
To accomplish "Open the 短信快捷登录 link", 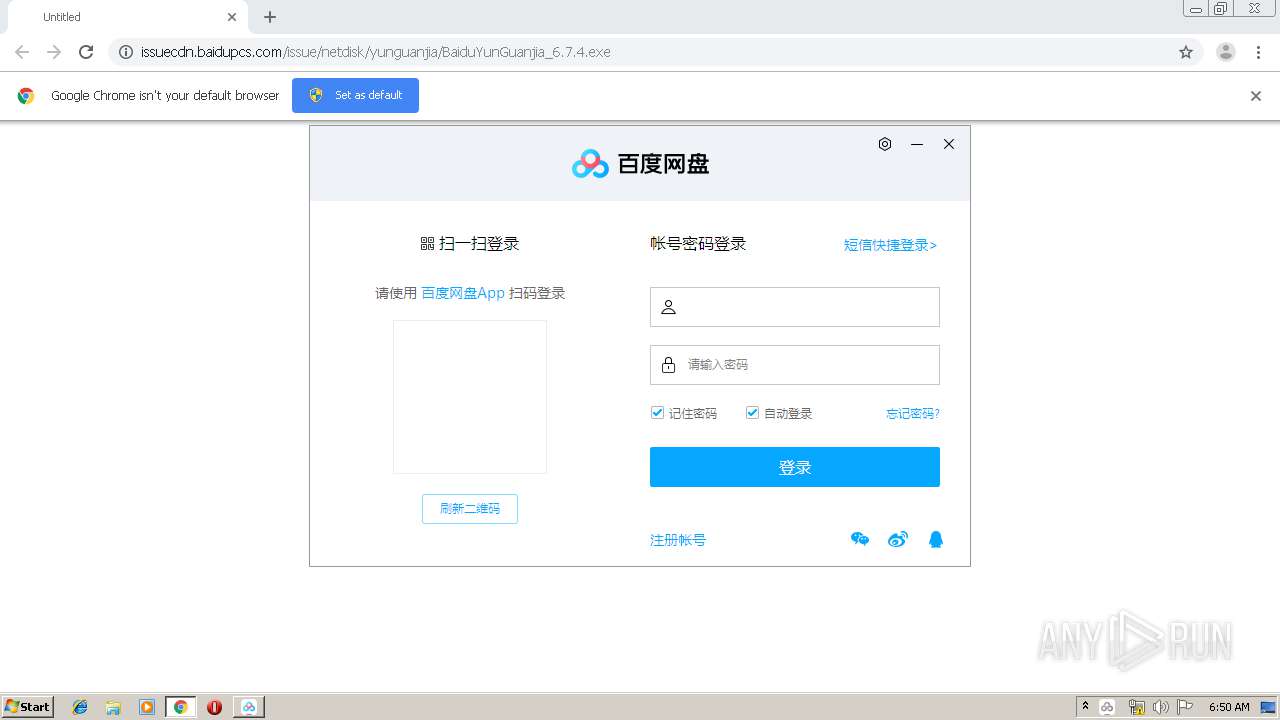I will pos(890,245).
